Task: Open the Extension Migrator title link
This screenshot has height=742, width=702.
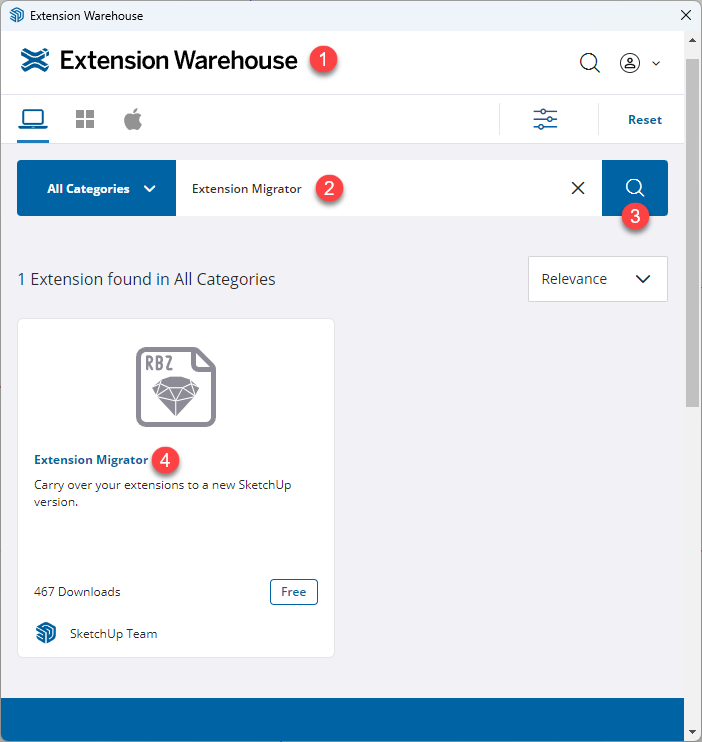Action: coord(91,460)
